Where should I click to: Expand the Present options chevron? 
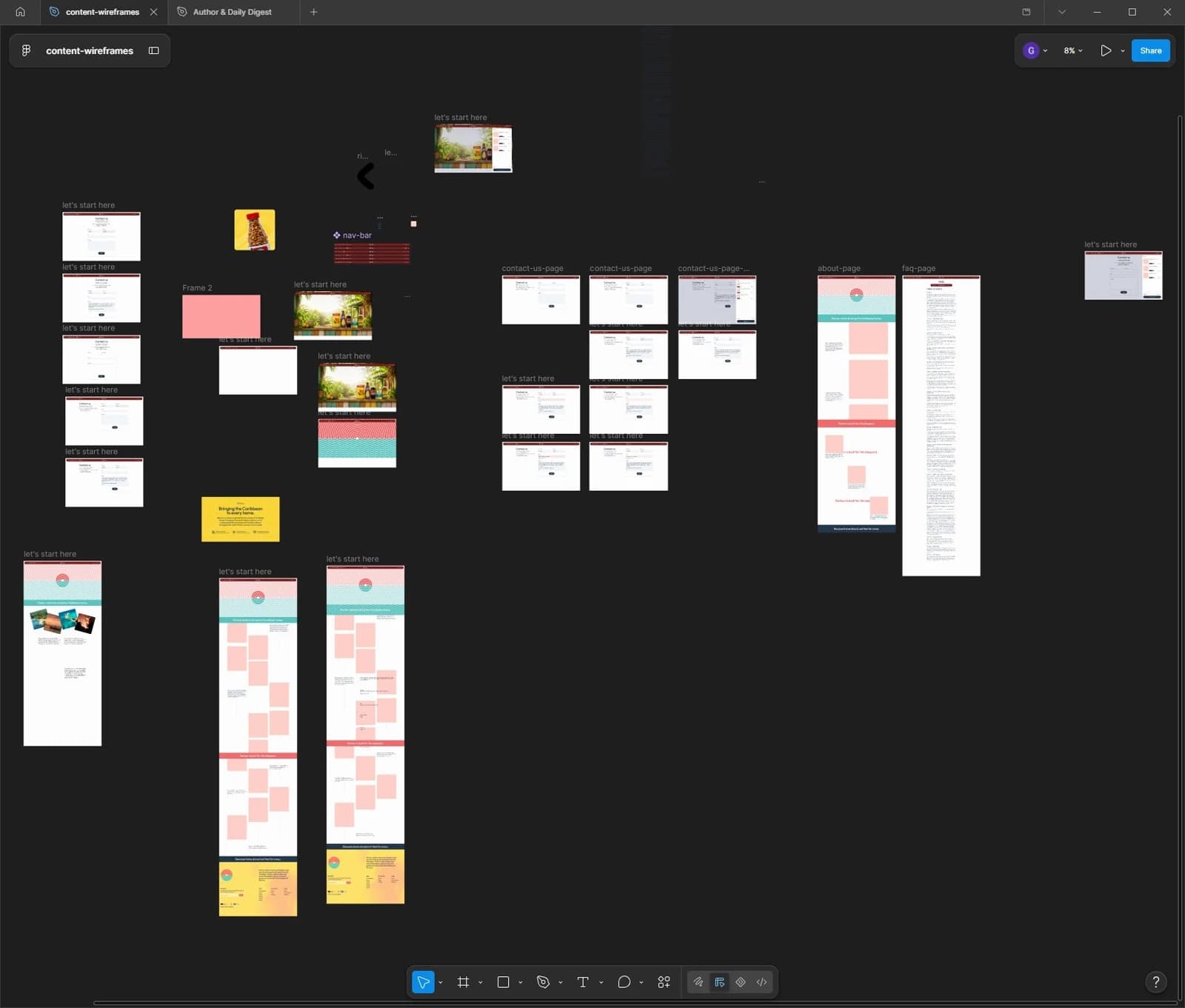click(x=1123, y=51)
